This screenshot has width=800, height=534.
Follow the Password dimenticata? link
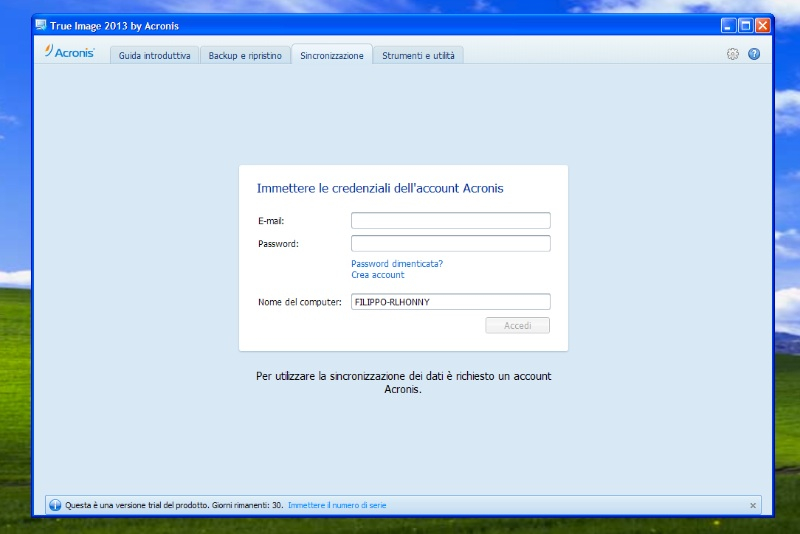click(396, 264)
